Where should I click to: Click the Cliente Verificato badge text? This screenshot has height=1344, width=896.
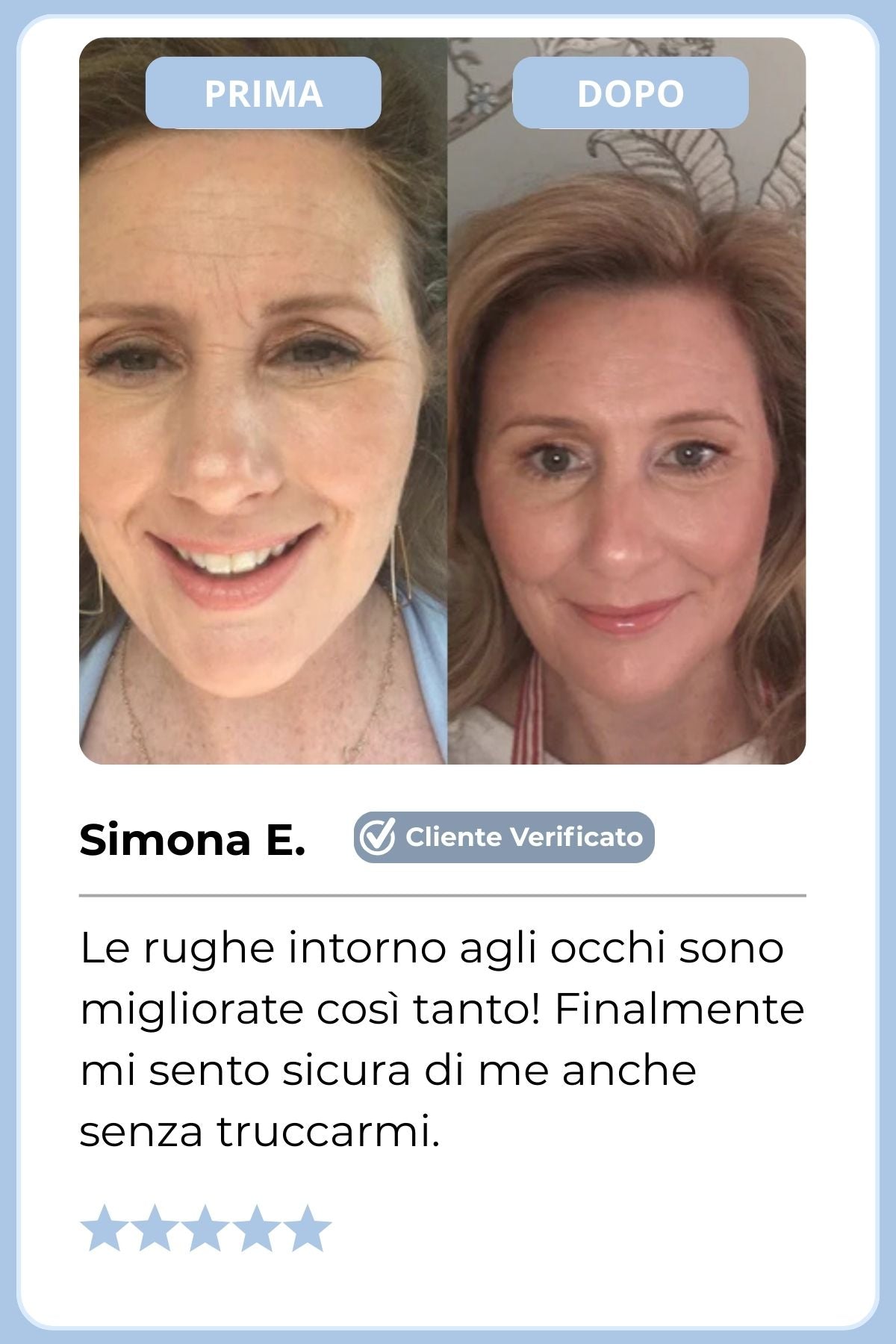[x=524, y=837]
